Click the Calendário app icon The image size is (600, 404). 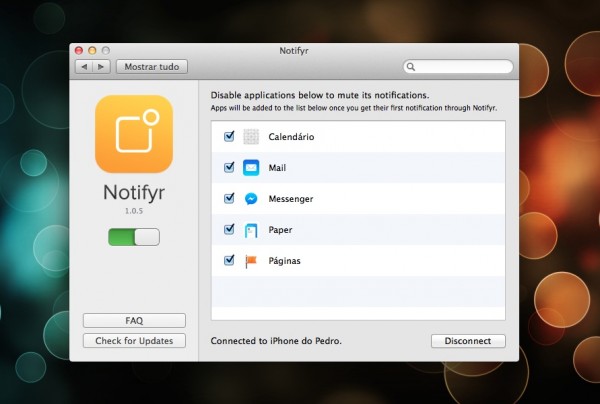251,137
